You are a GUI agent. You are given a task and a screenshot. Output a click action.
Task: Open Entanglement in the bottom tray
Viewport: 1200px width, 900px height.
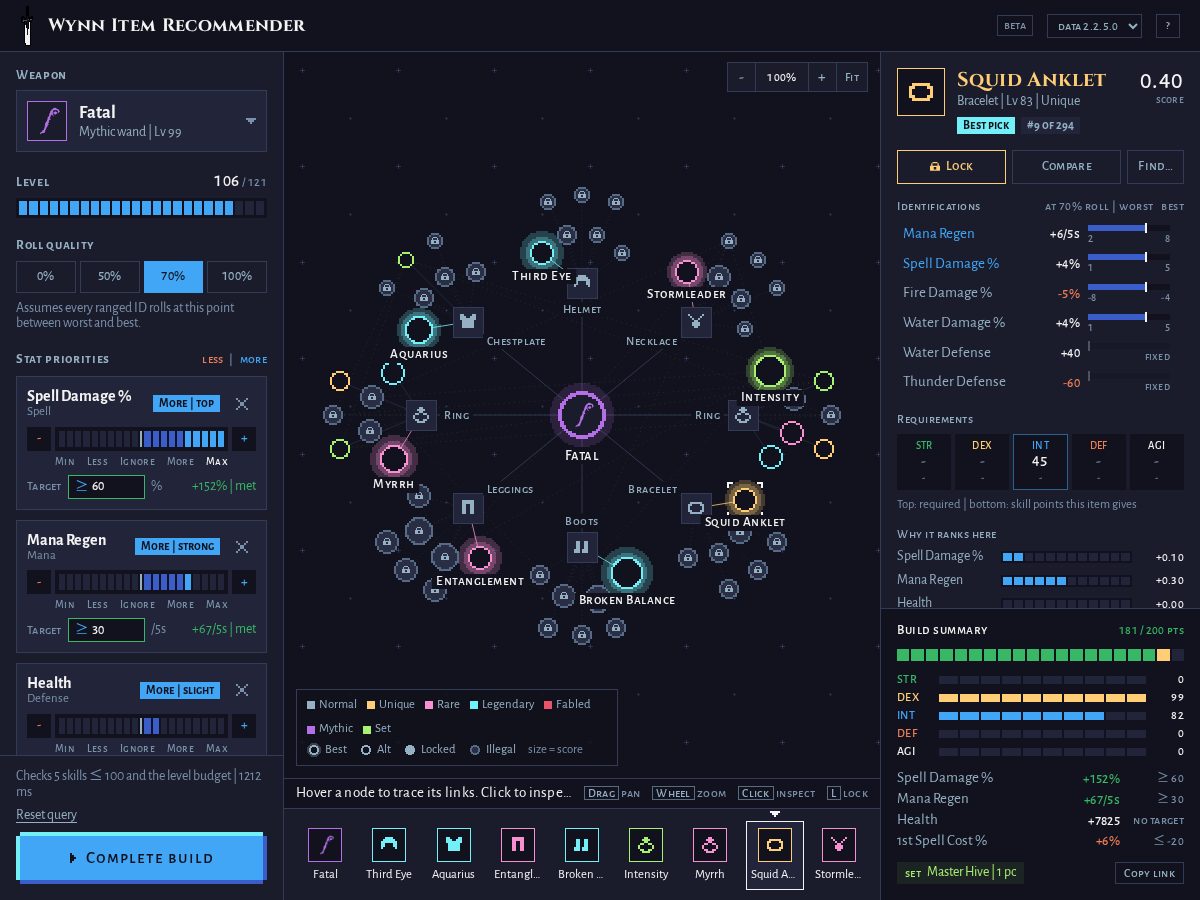pos(517,855)
